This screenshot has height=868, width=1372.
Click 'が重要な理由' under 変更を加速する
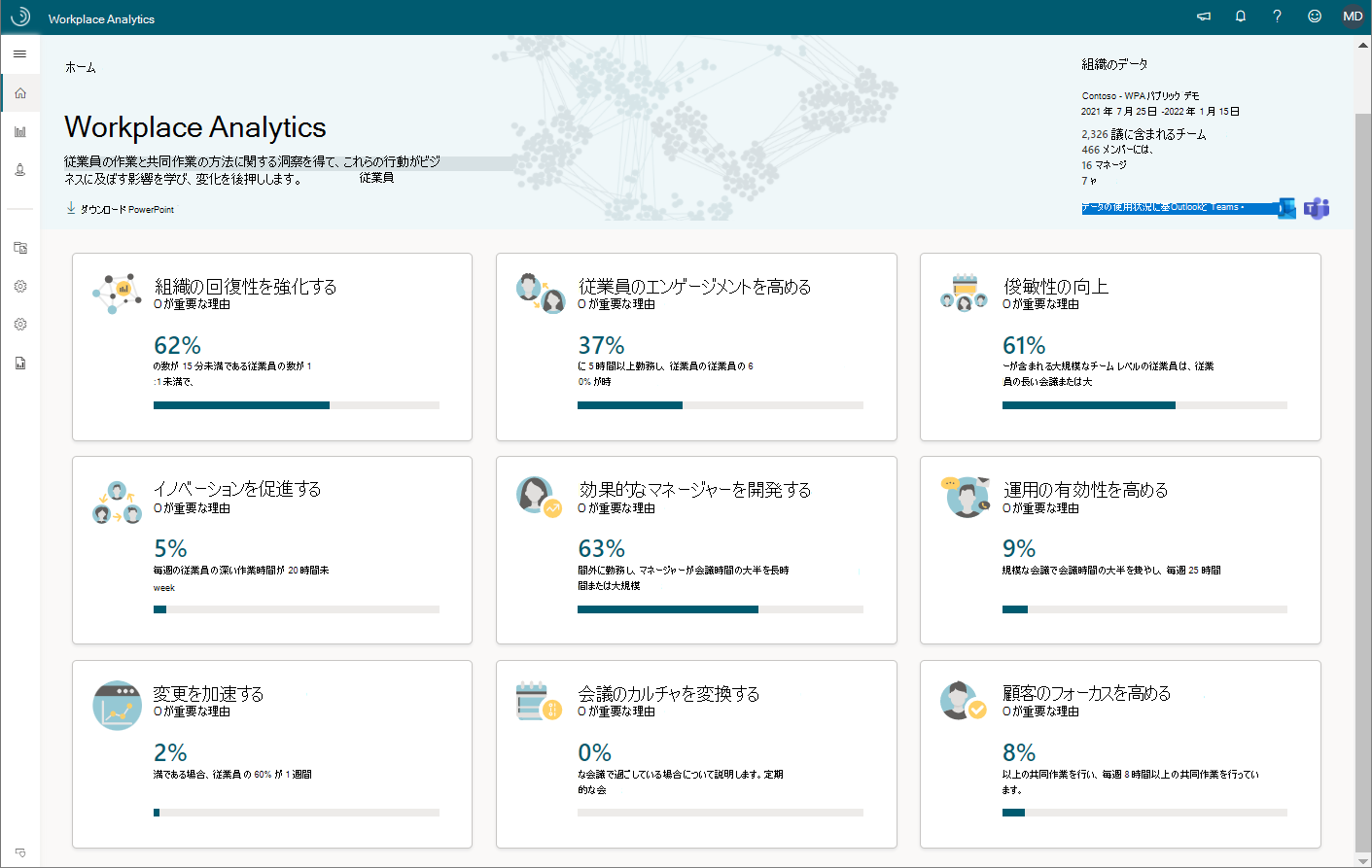pyautogui.click(x=197, y=712)
